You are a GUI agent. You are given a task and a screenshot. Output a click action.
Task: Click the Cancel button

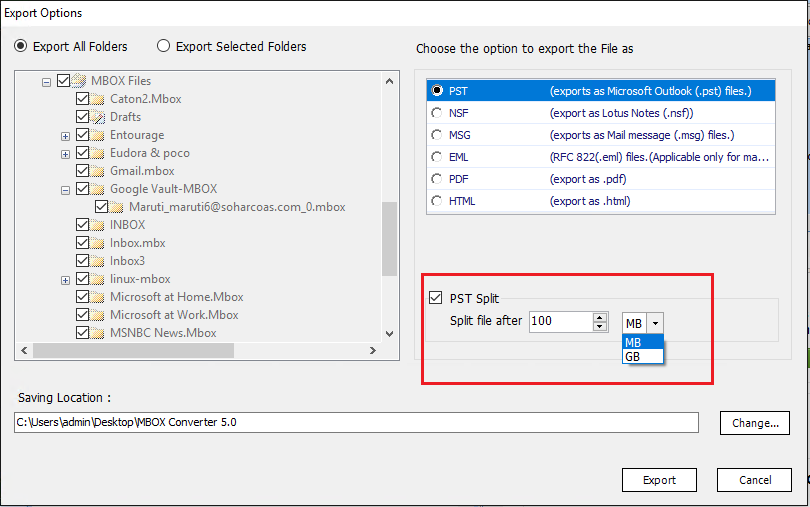[754, 480]
